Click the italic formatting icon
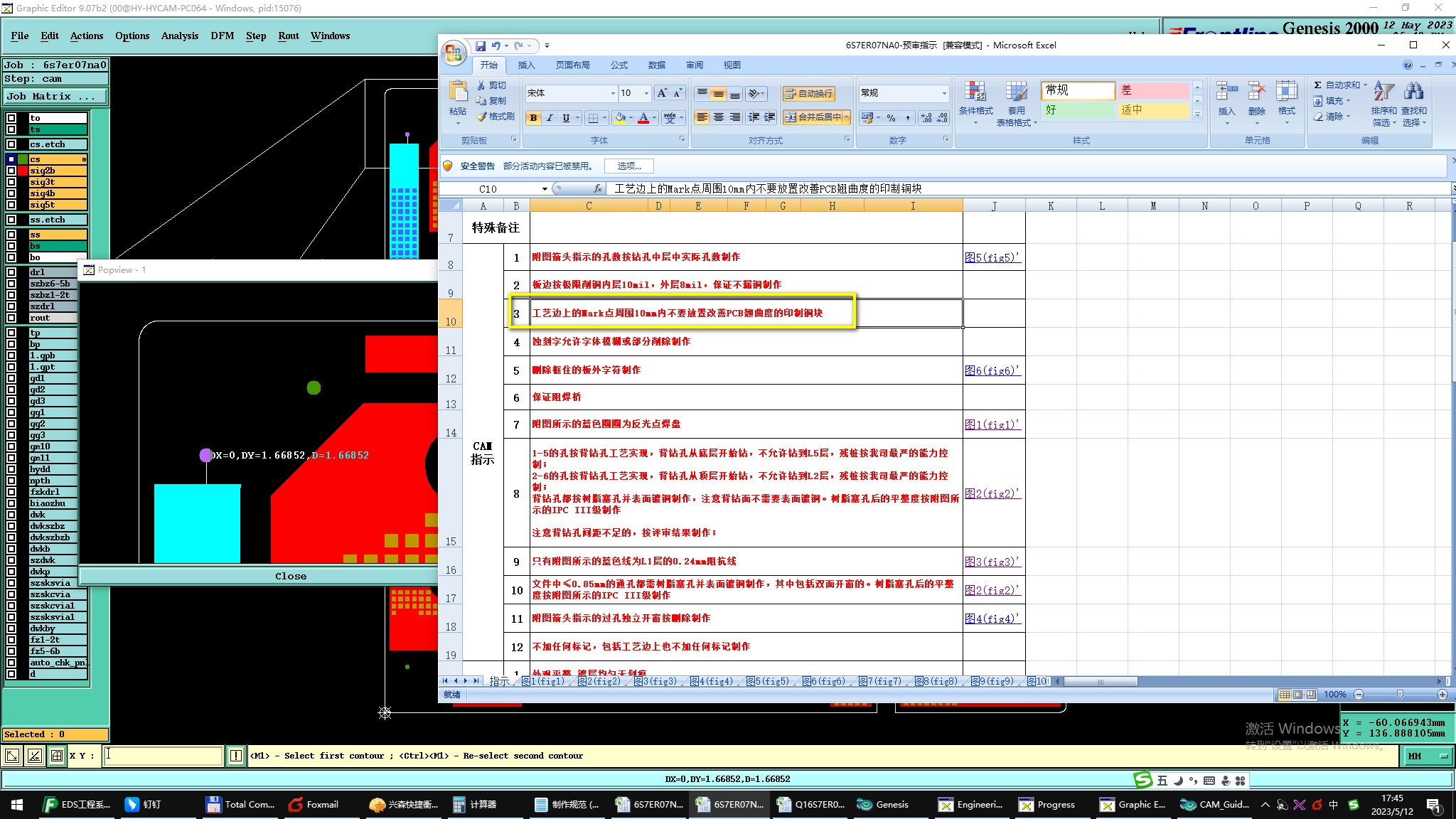Viewport: 1456px width, 819px height. [550, 118]
